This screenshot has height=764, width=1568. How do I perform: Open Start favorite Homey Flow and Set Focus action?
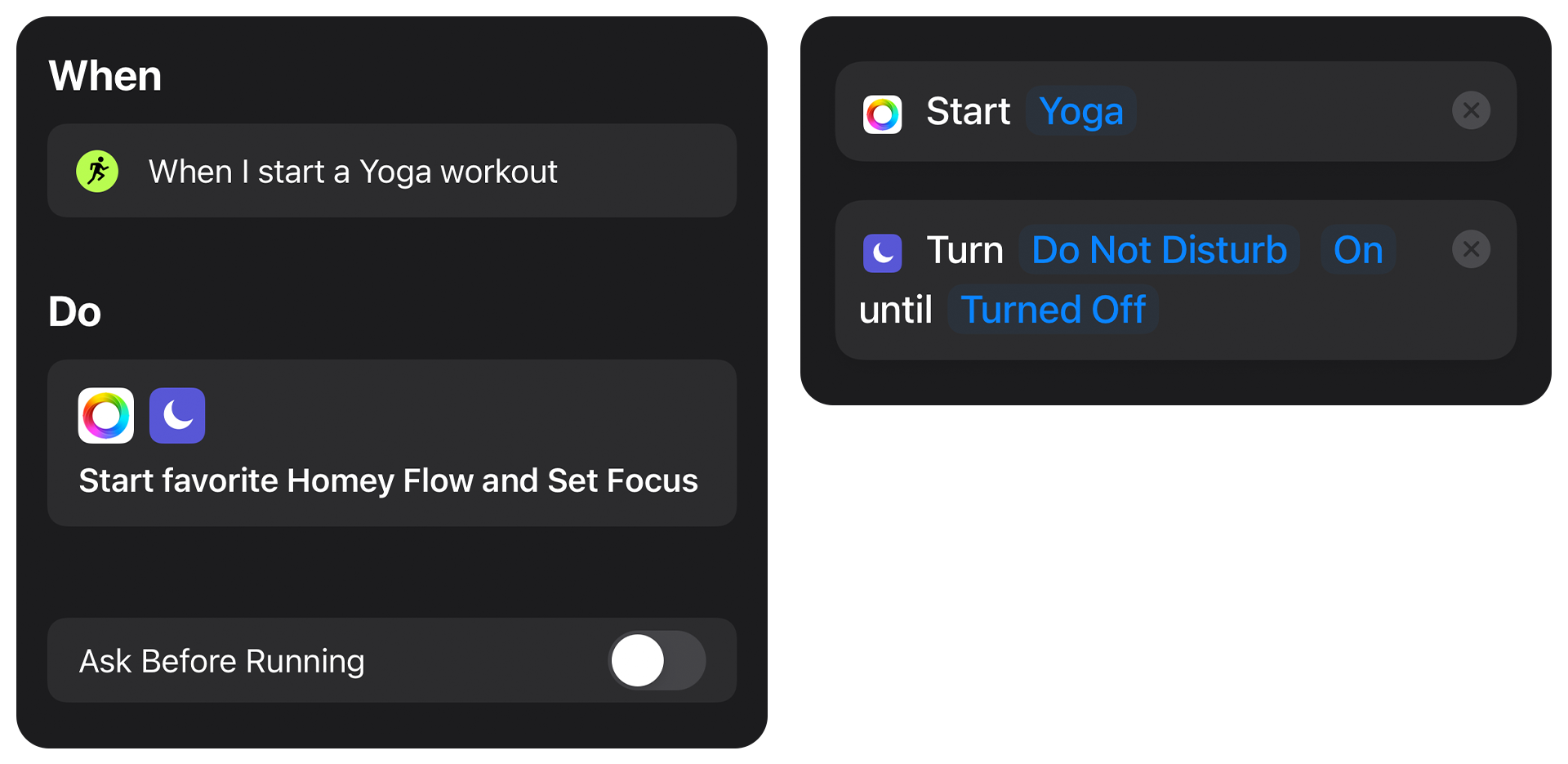(392, 443)
